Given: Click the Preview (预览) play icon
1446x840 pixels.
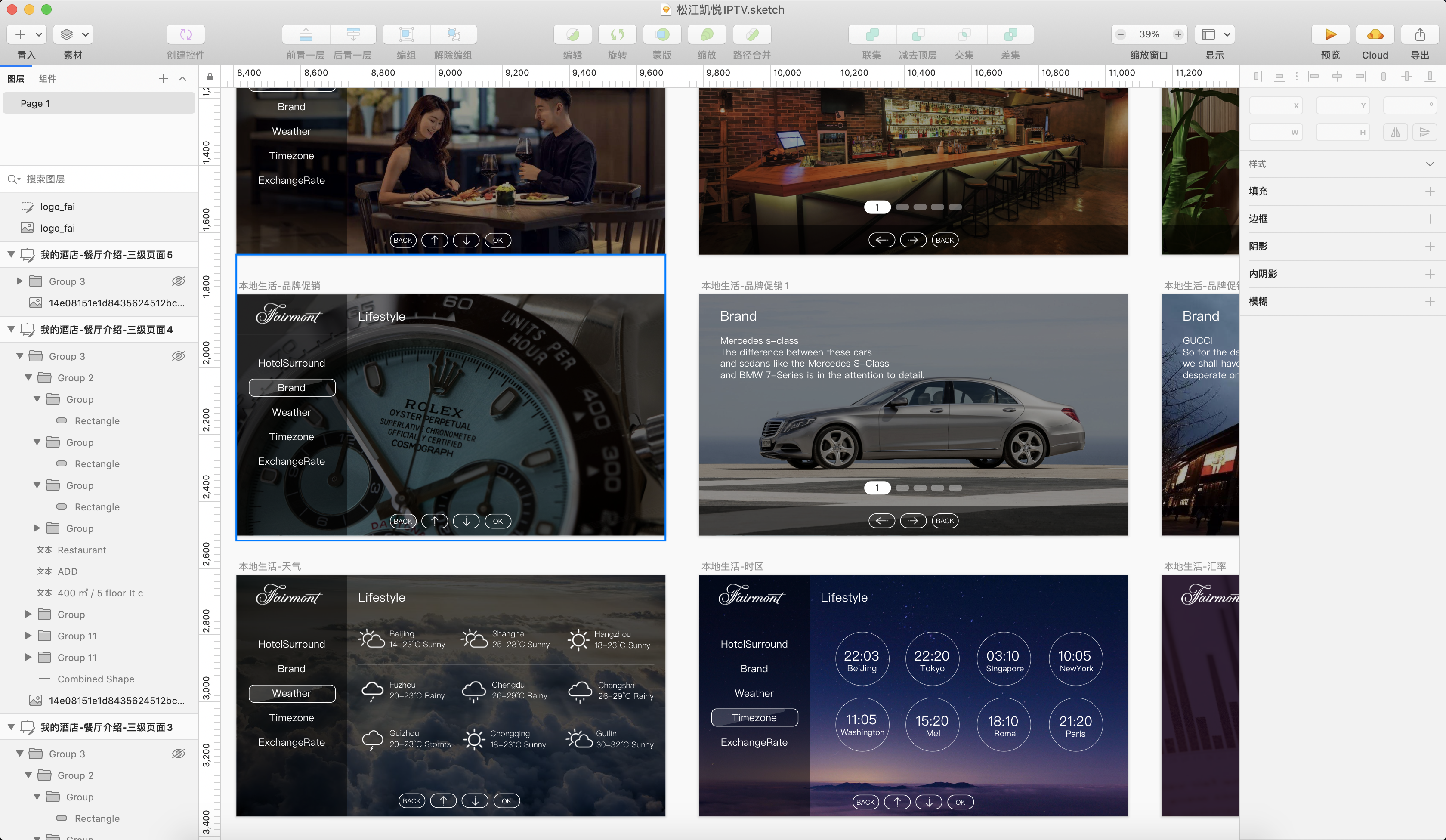Looking at the screenshot, I should tap(1330, 34).
